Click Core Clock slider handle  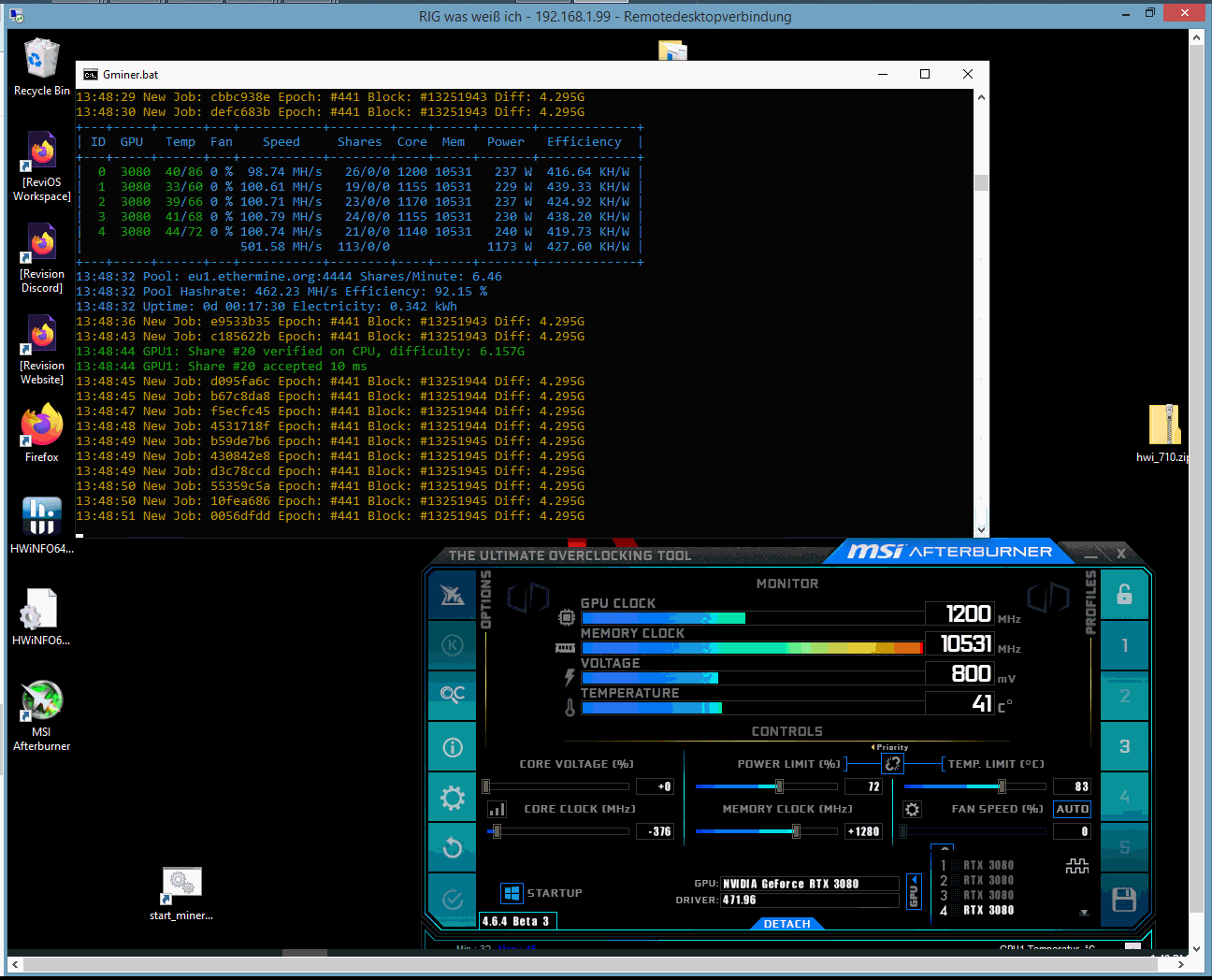(x=497, y=831)
